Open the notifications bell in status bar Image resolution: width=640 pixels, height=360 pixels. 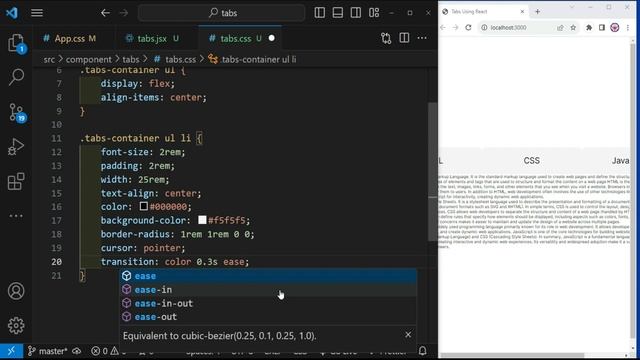(x=423, y=351)
